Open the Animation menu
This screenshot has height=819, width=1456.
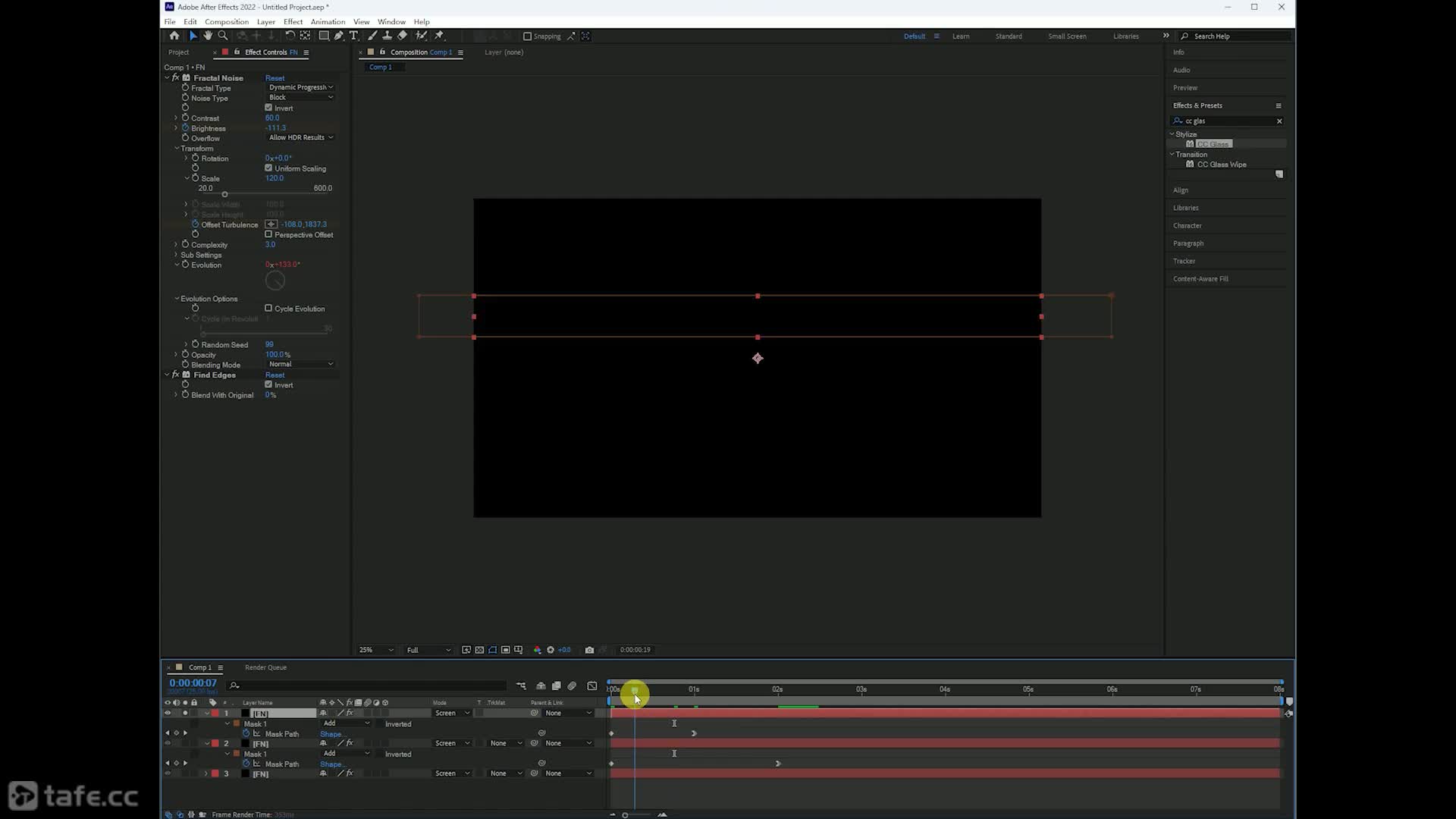pyautogui.click(x=328, y=22)
